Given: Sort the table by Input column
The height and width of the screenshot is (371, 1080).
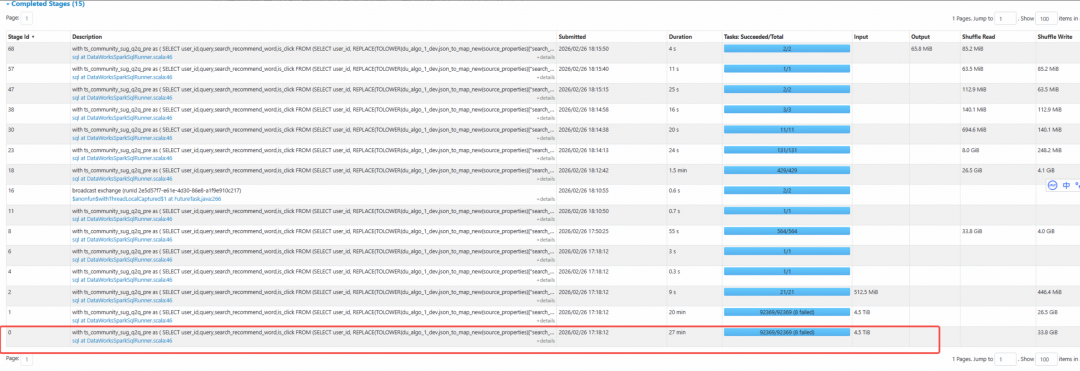Looking at the screenshot, I should pos(861,36).
